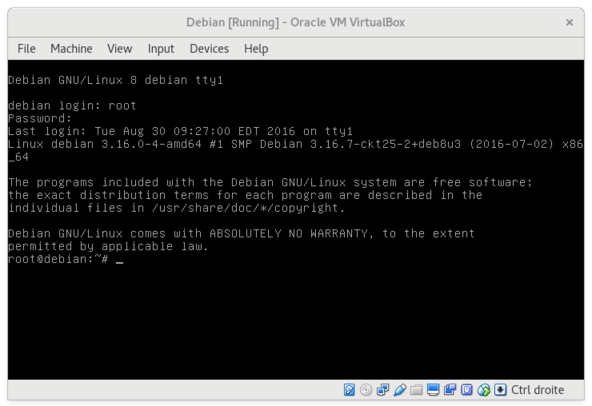Open the shared folders status icon
The image size is (592, 406).
coord(416,389)
